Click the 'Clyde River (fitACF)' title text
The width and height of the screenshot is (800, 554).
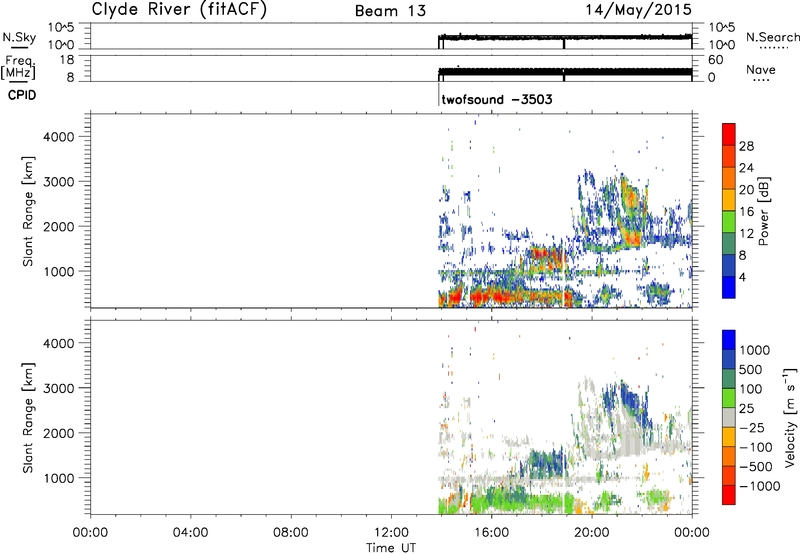(x=179, y=10)
